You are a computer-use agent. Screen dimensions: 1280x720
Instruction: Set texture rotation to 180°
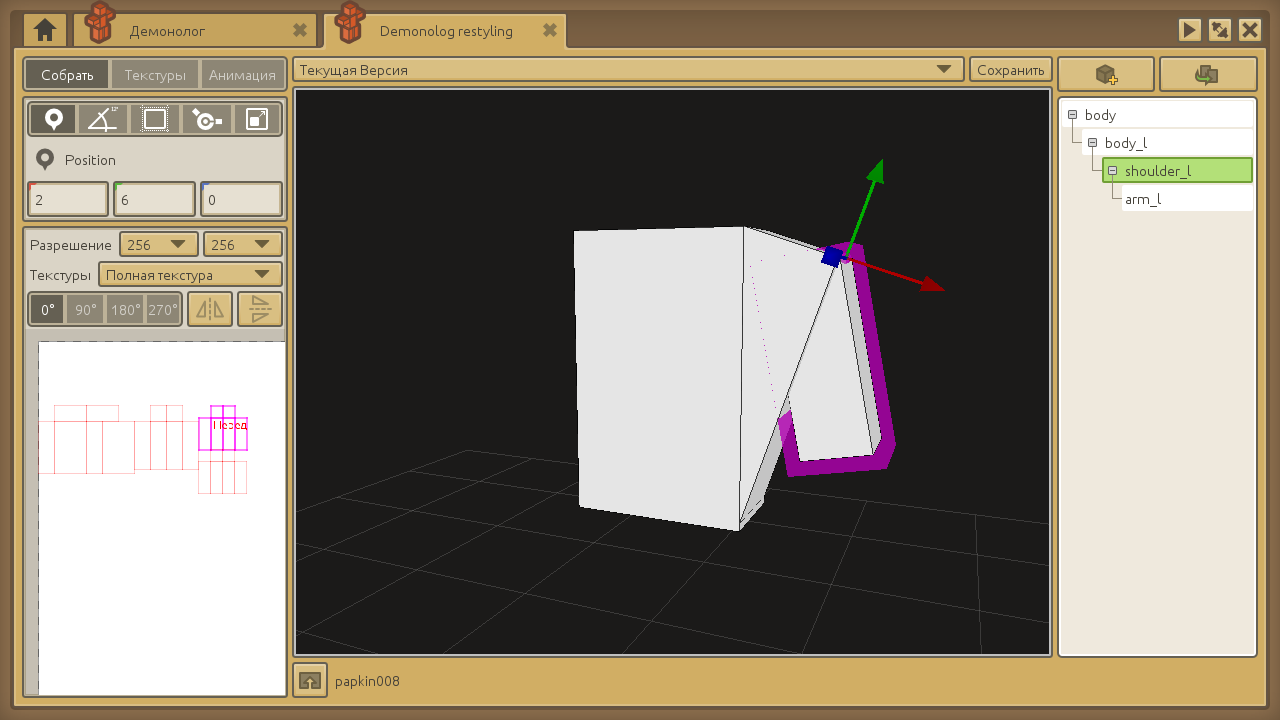pos(126,310)
